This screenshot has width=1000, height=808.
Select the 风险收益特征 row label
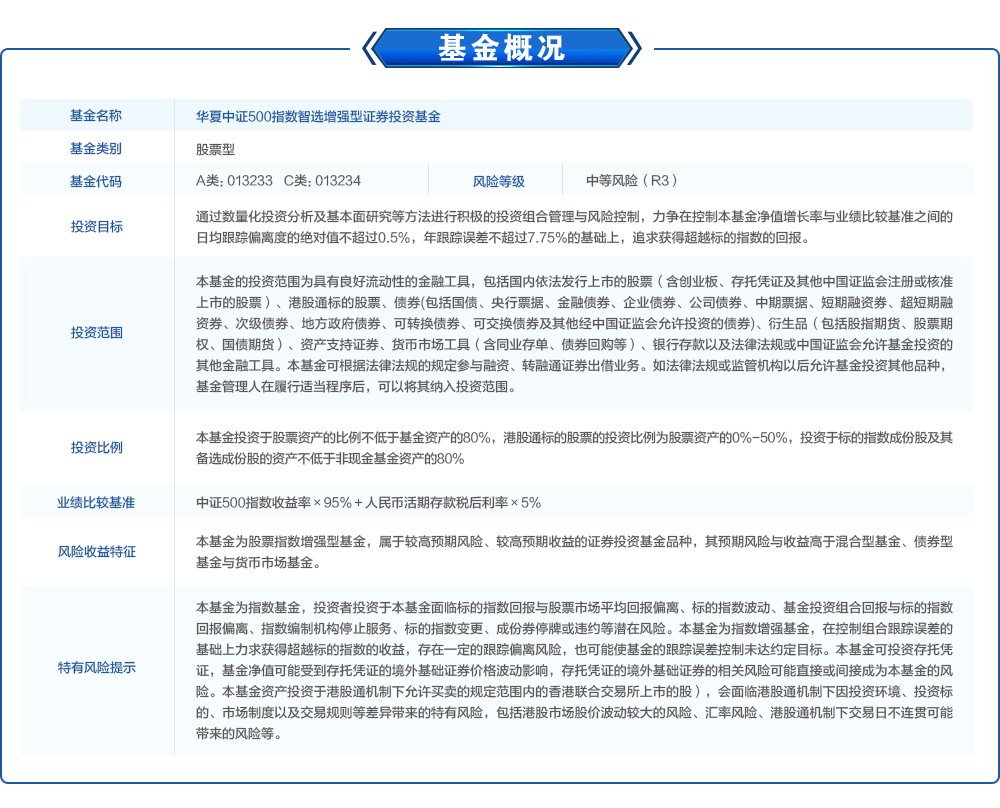point(96,551)
